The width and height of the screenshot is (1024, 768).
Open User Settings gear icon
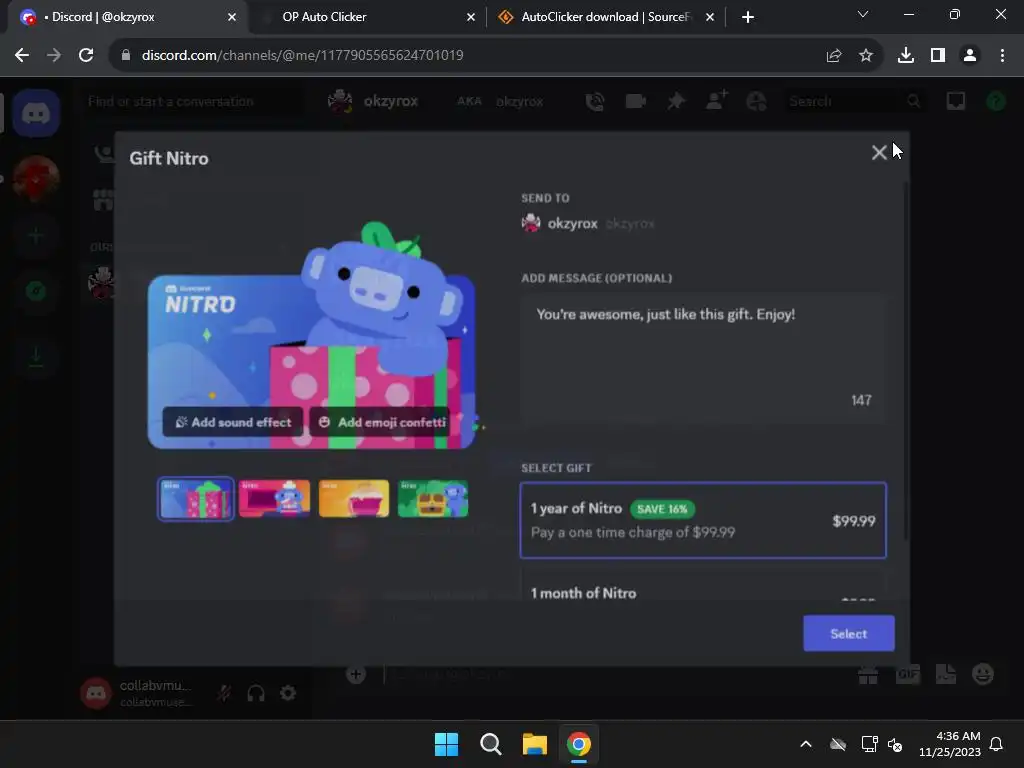(288, 693)
